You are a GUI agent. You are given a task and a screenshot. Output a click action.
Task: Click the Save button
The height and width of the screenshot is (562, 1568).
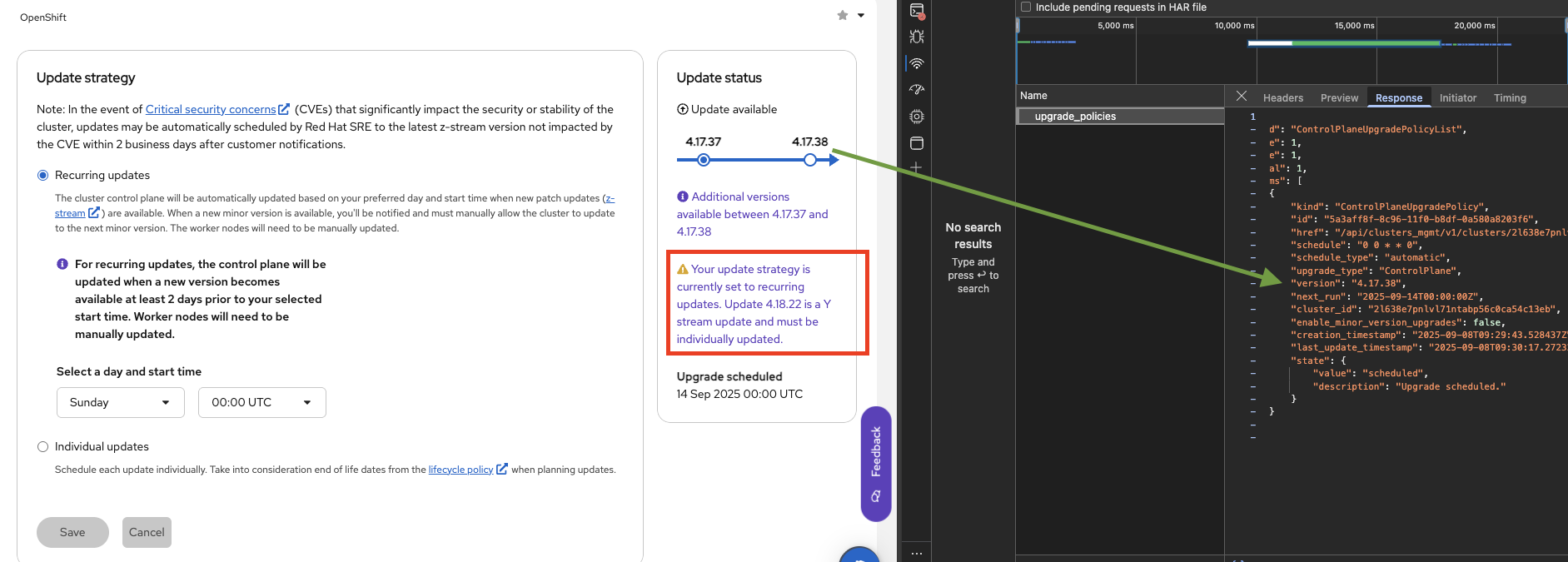point(72,532)
